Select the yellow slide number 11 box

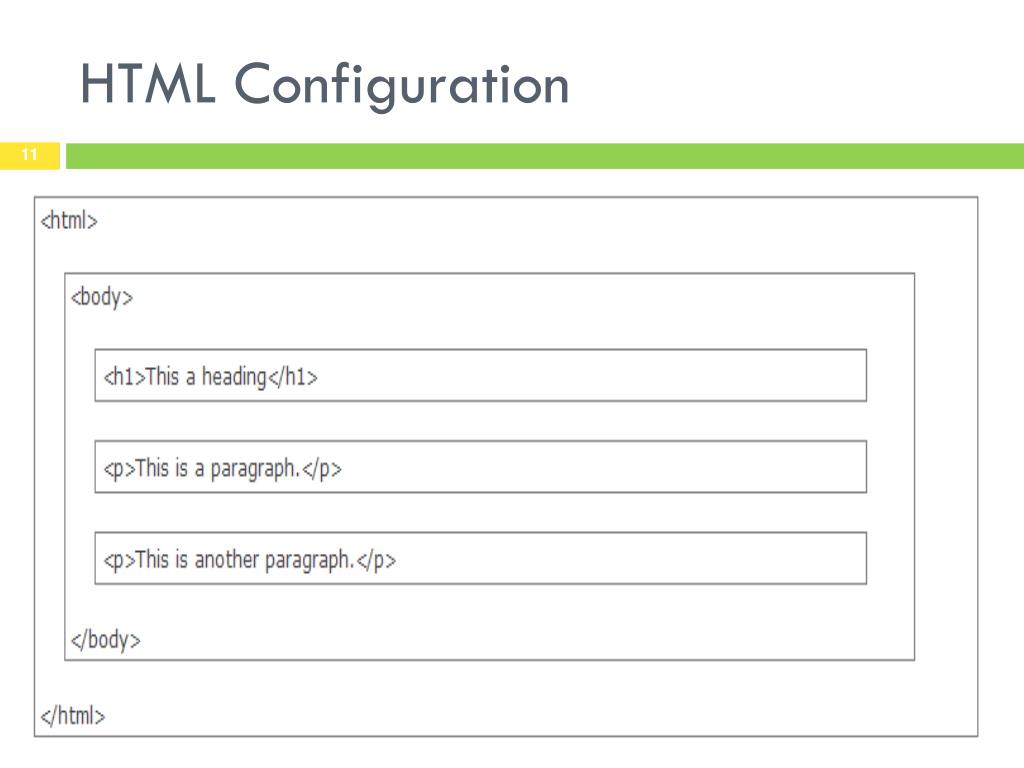coord(29,155)
